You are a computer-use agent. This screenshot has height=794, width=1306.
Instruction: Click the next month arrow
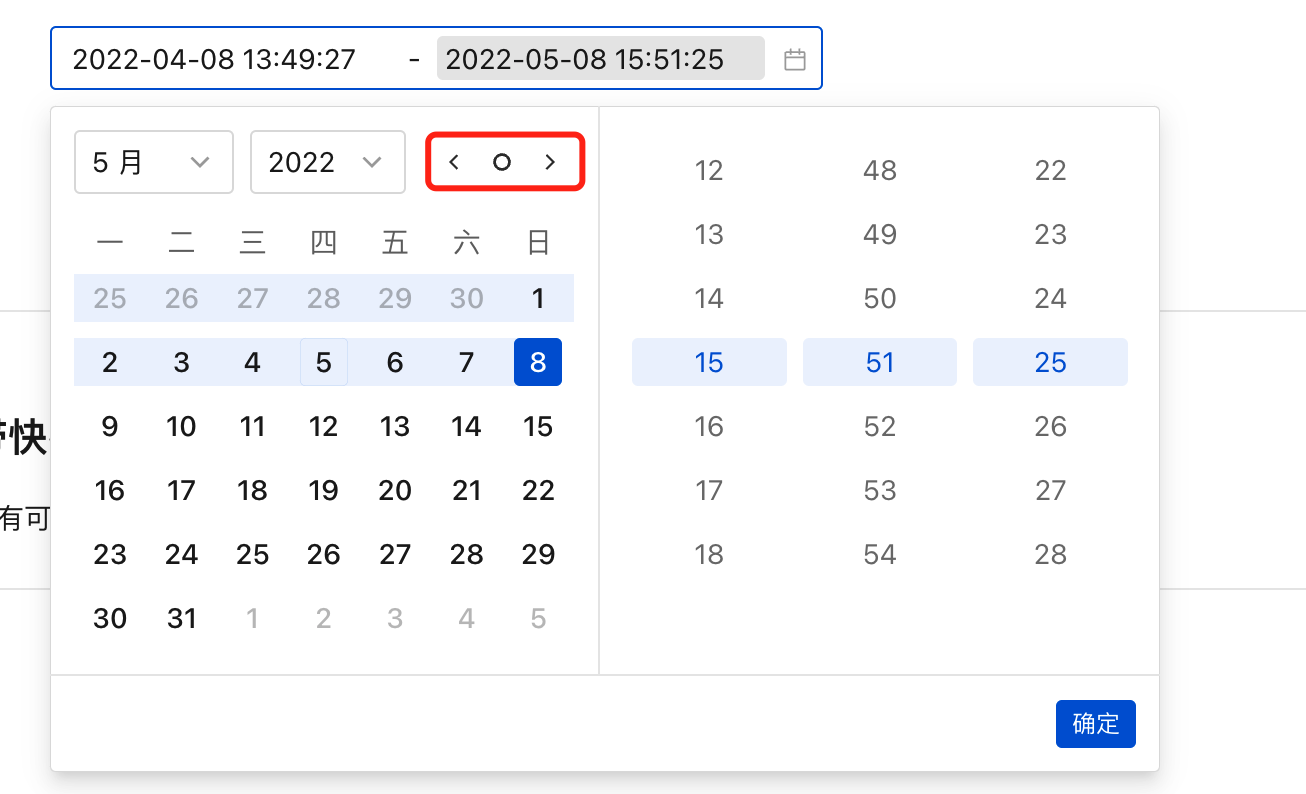coord(551,161)
